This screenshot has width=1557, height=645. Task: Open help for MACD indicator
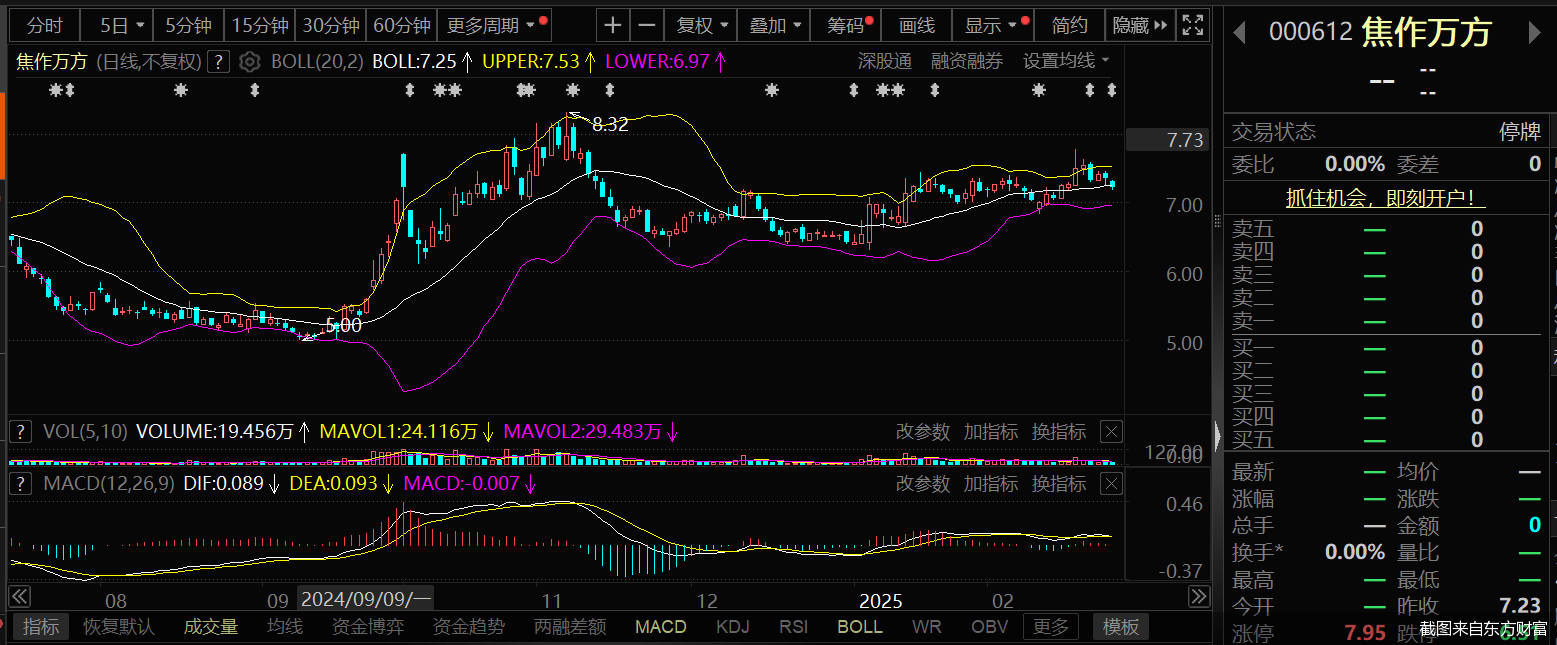coord(19,484)
